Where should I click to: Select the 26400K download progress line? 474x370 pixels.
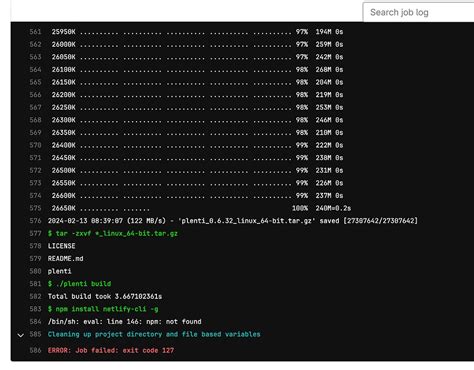point(197,145)
